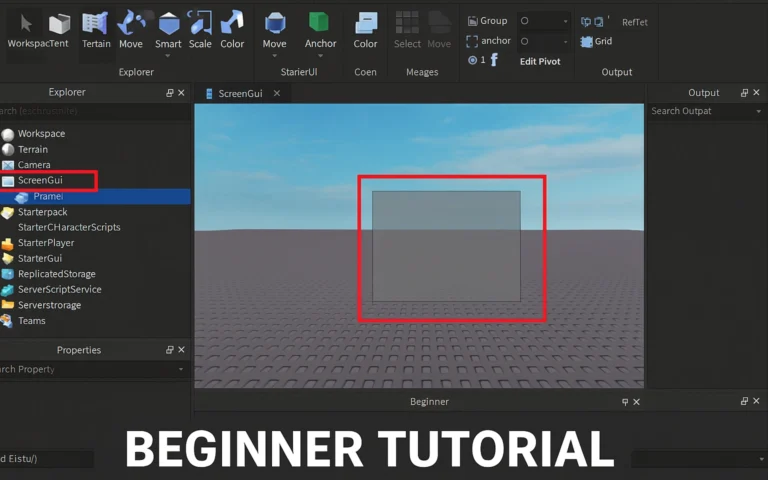The image size is (768, 480).
Task: Toggle the anchor option in toolbar
Action: pyautogui.click(x=473, y=41)
